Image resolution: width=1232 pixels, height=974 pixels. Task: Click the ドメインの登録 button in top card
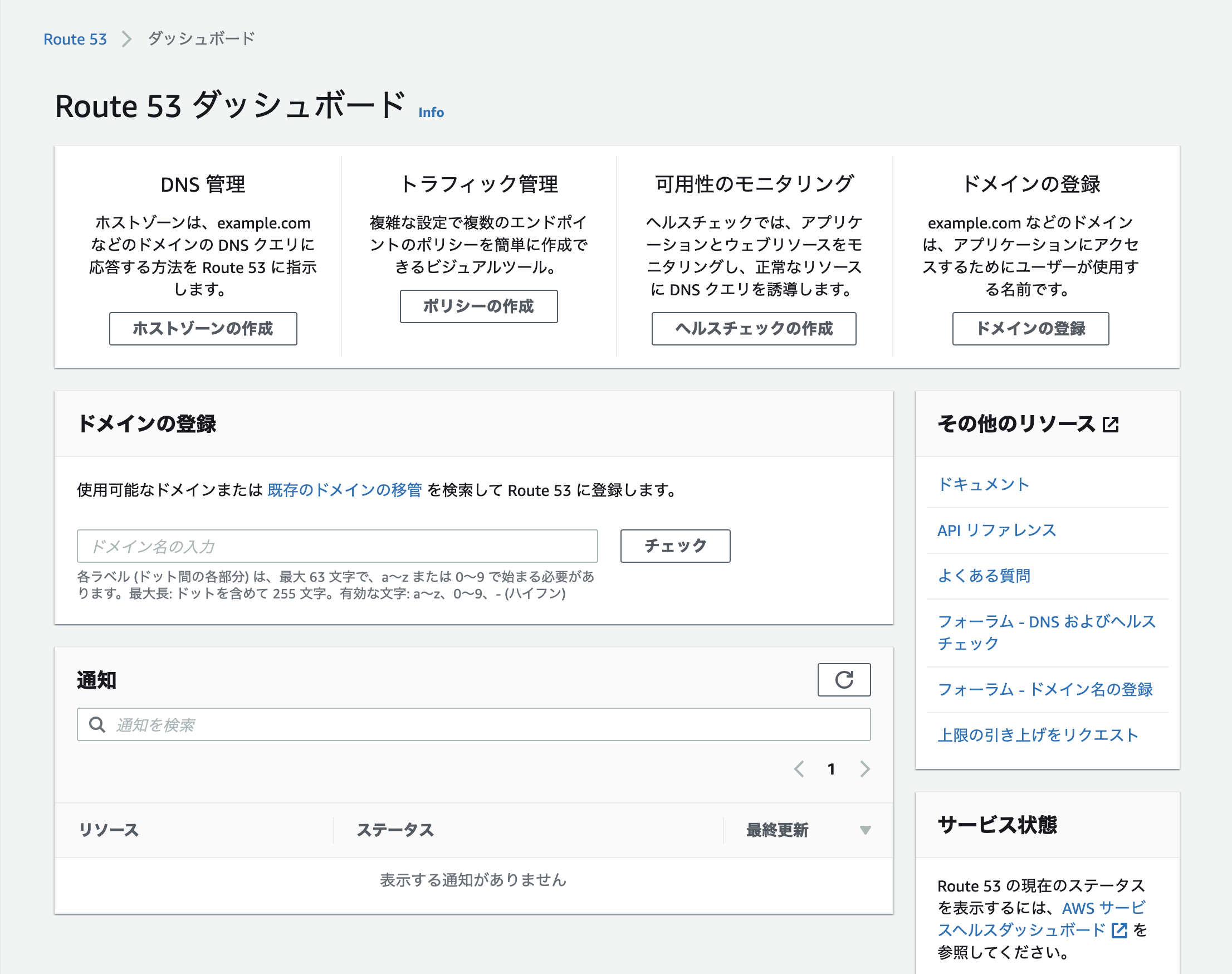coord(1030,328)
